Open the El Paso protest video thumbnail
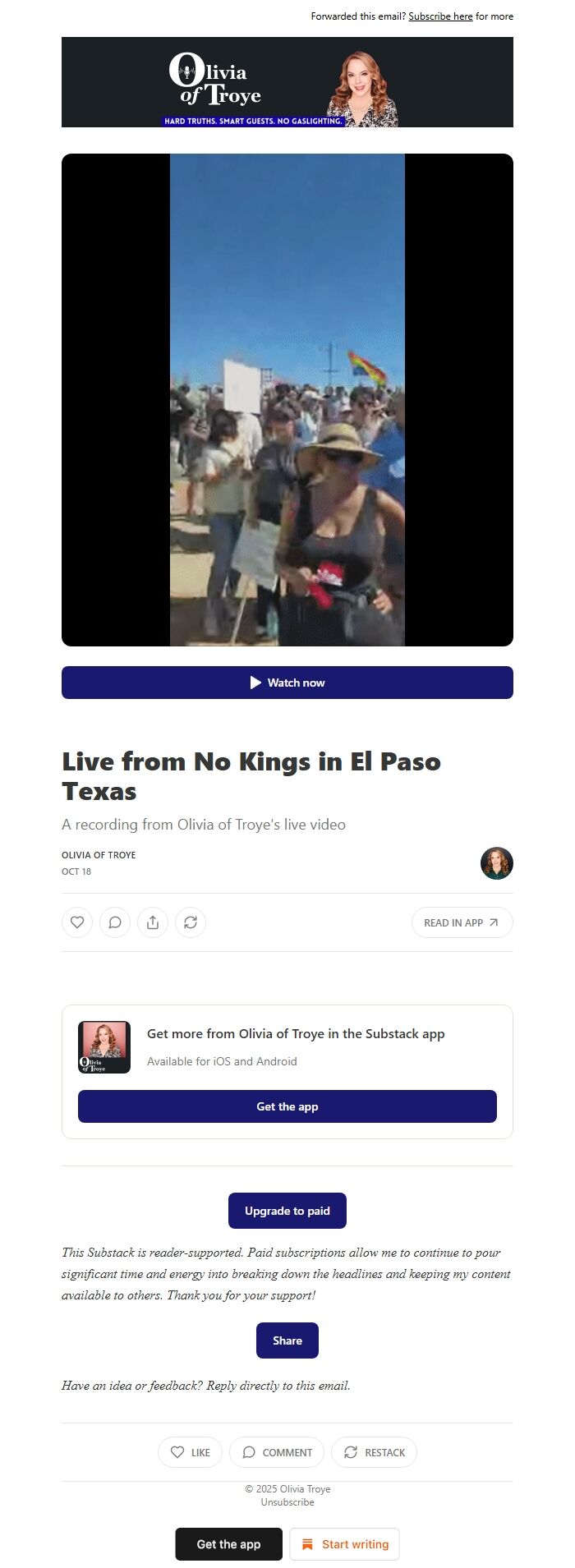Viewport: 575px width, 1568px height. click(x=287, y=400)
